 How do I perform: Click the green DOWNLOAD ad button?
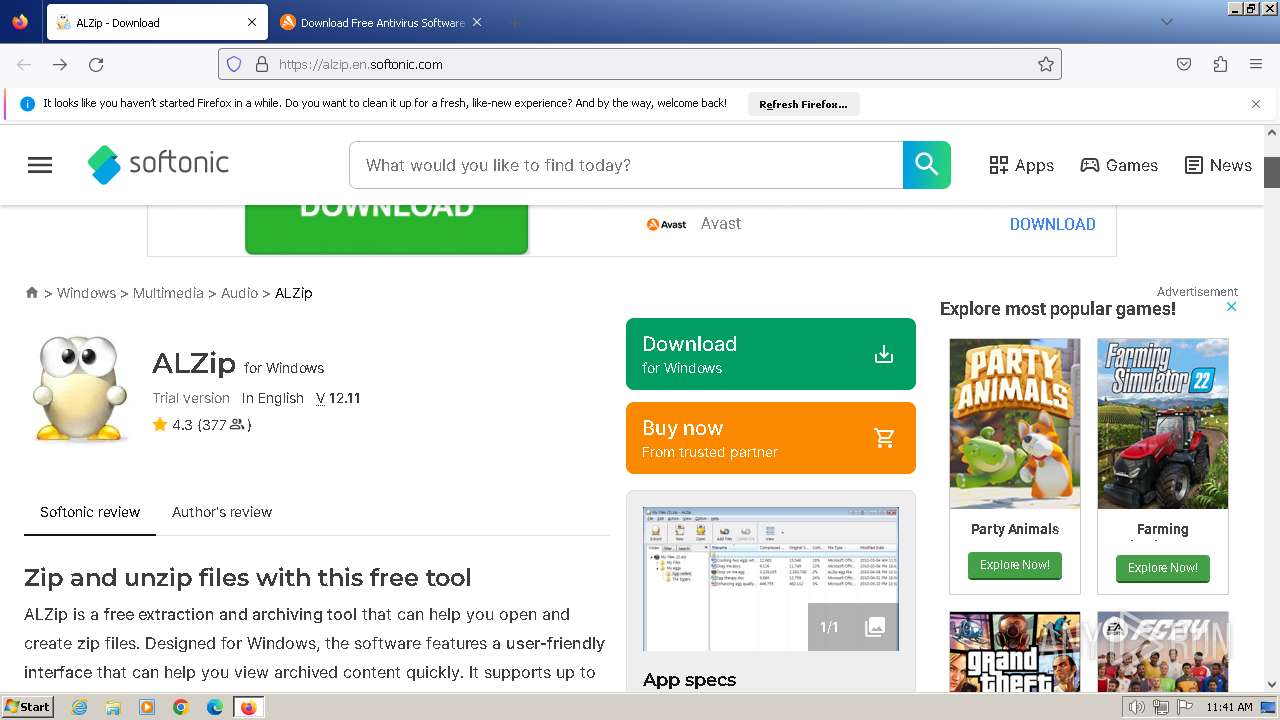tap(386, 230)
